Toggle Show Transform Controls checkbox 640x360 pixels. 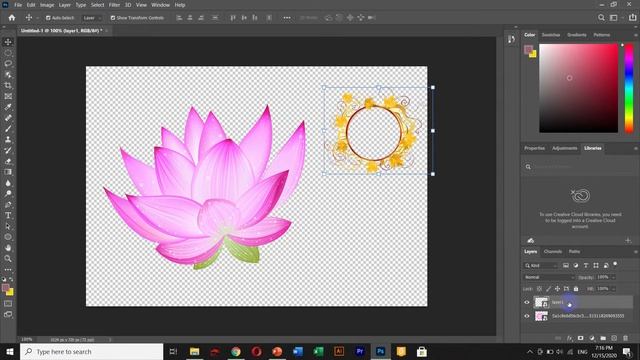pos(113,18)
